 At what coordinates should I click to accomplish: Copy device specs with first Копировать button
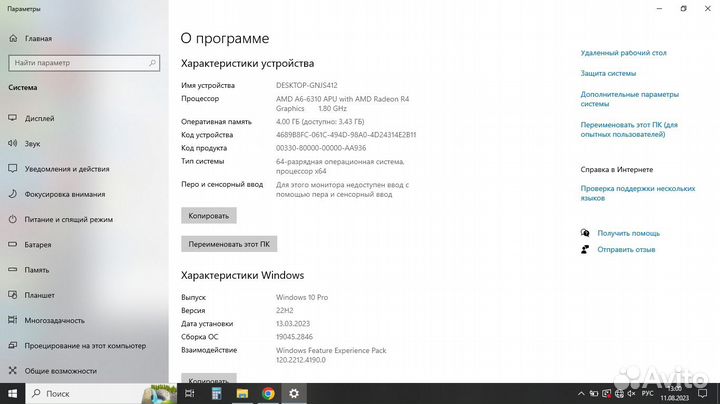pyautogui.click(x=208, y=216)
